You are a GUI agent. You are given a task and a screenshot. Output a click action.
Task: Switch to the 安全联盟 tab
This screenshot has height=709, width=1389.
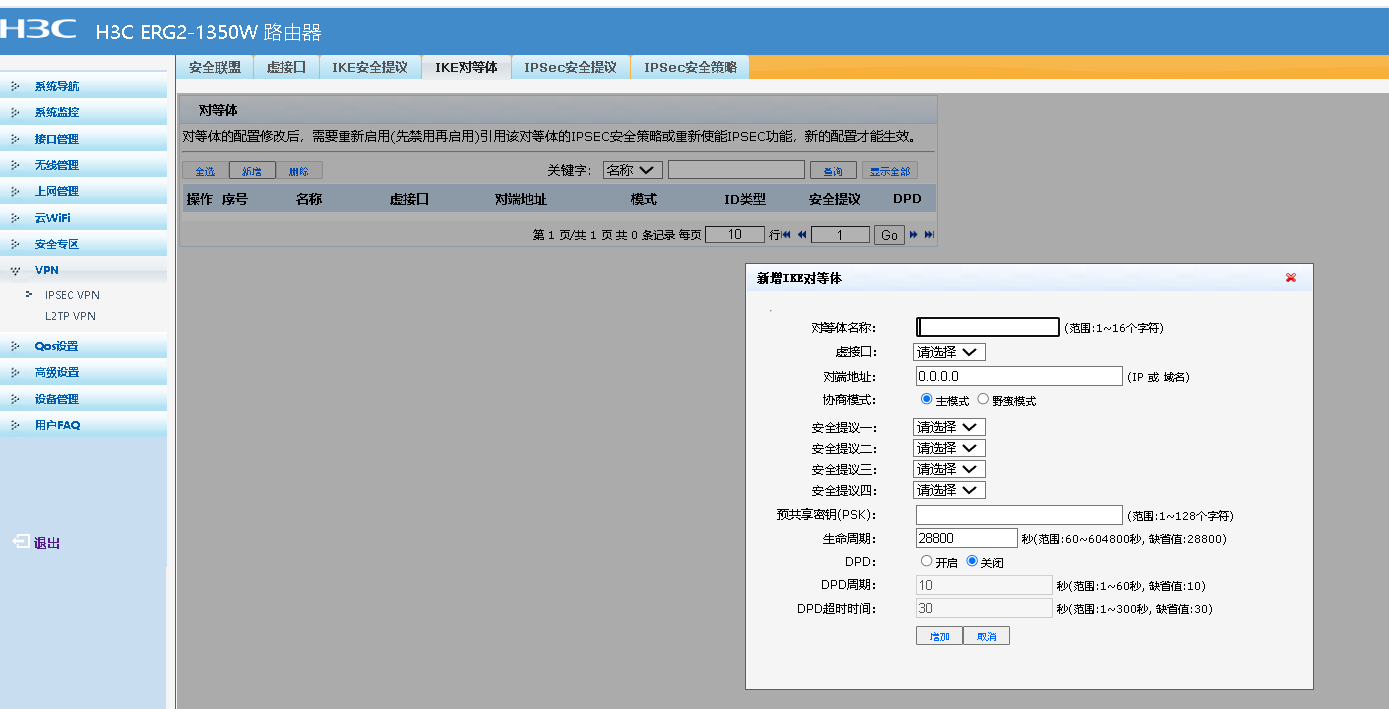(x=215, y=67)
